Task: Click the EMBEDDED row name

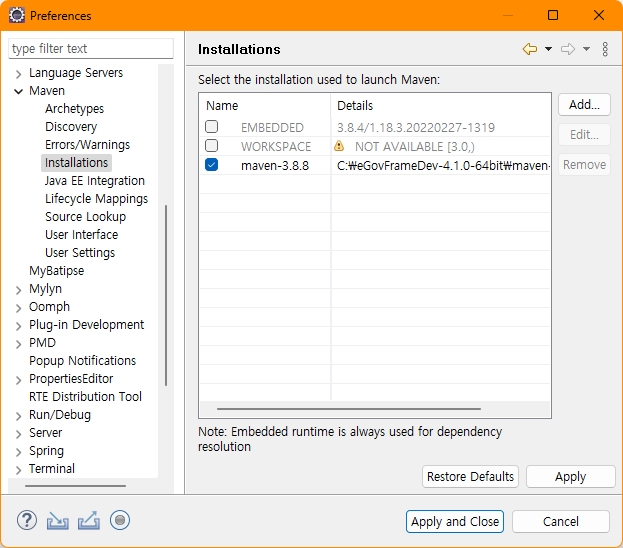Action: point(272,128)
